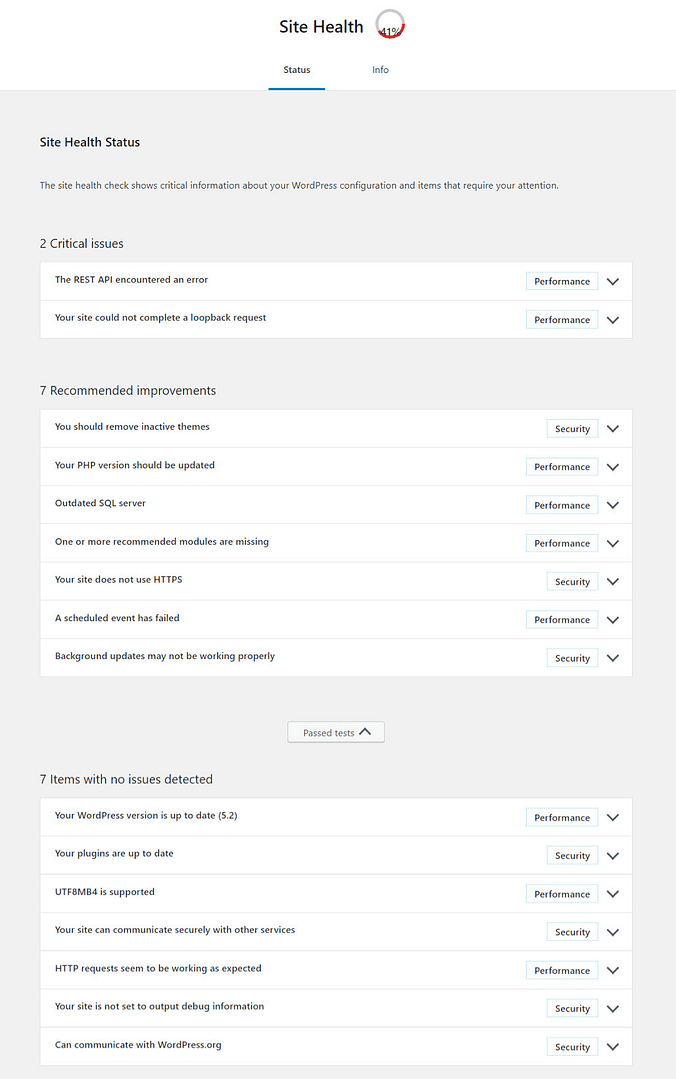The width and height of the screenshot is (676, 1079).
Task: Expand the Can communicate with WordPress.org item
Action: 612,1046
